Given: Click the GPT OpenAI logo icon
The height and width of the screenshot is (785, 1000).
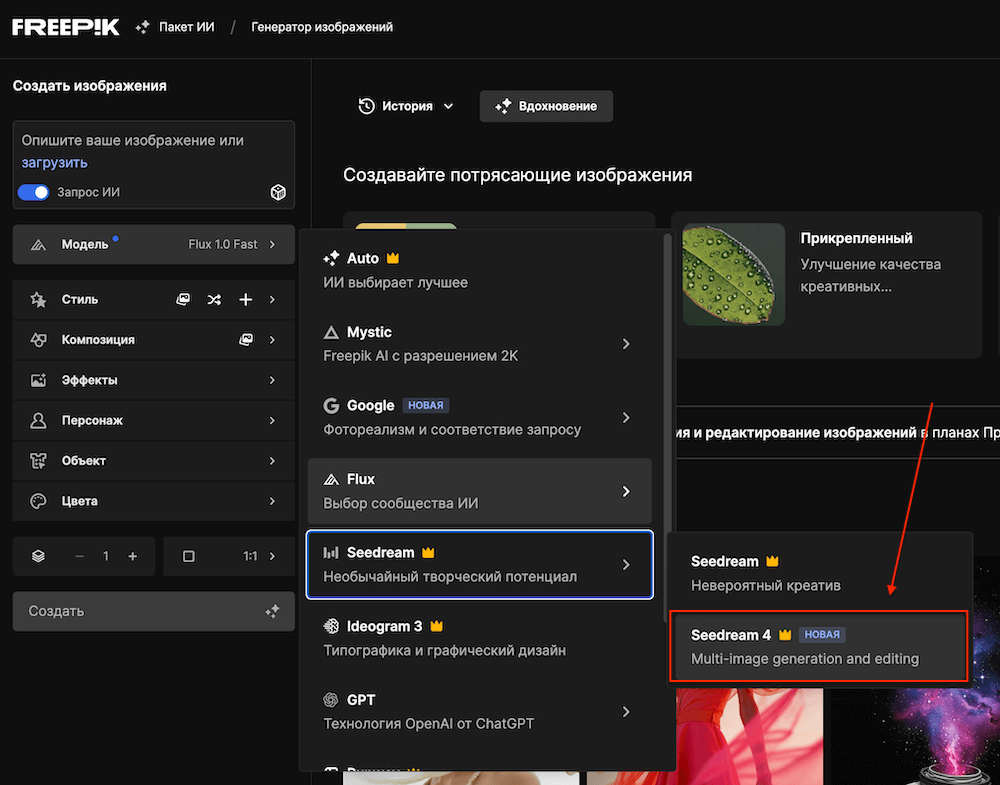Looking at the screenshot, I should 331,700.
